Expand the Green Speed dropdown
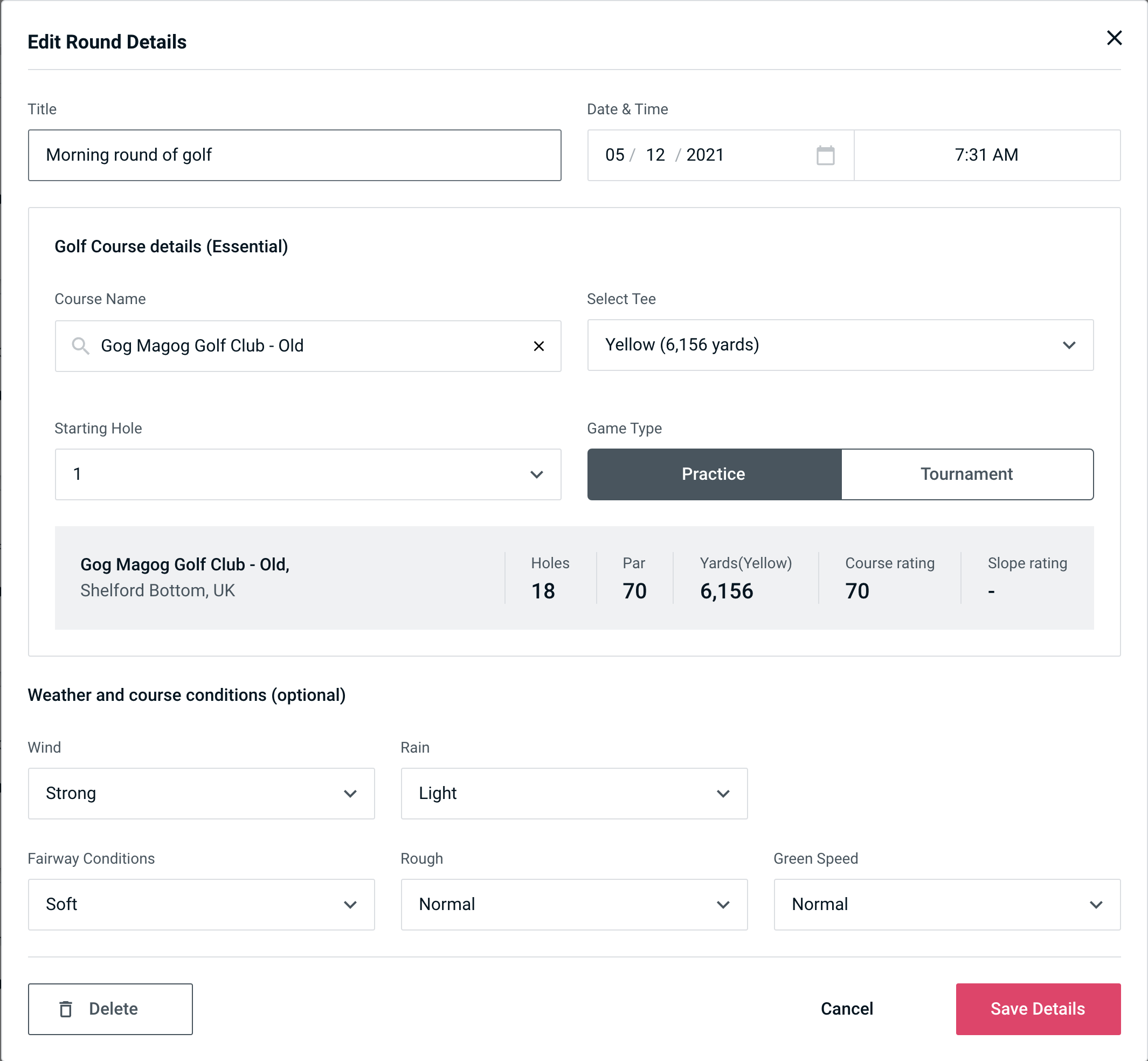1148x1061 pixels. click(x=946, y=905)
